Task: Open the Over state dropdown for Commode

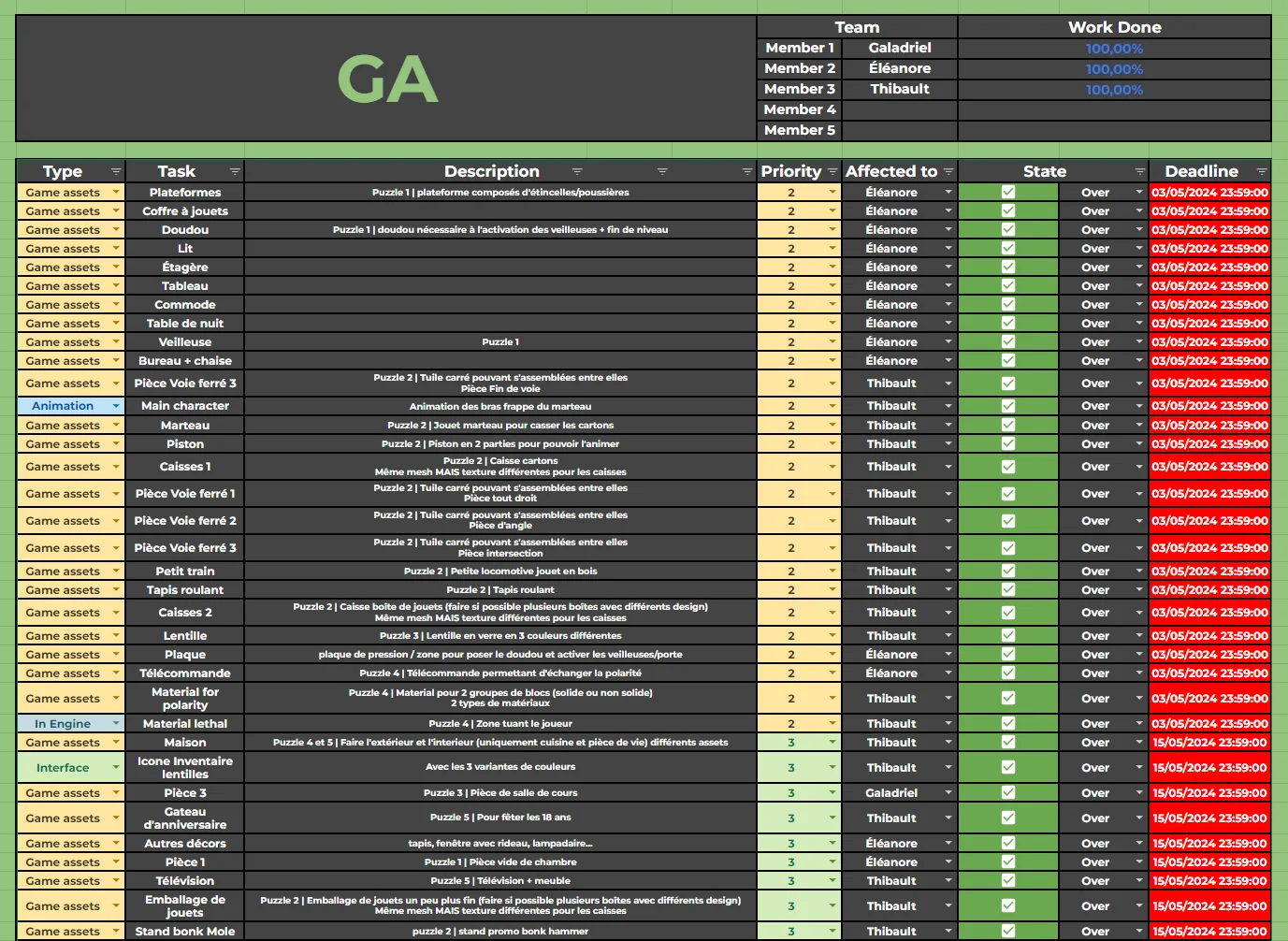Action: [1139, 305]
